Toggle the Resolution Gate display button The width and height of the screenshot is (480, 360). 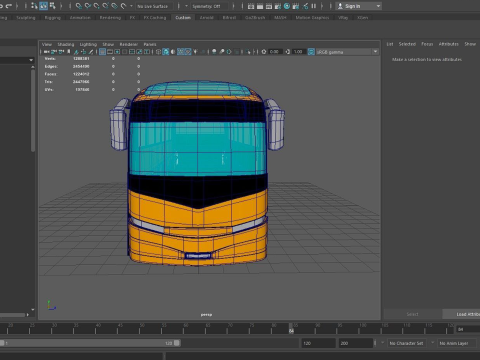pyautogui.click(x=117, y=52)
